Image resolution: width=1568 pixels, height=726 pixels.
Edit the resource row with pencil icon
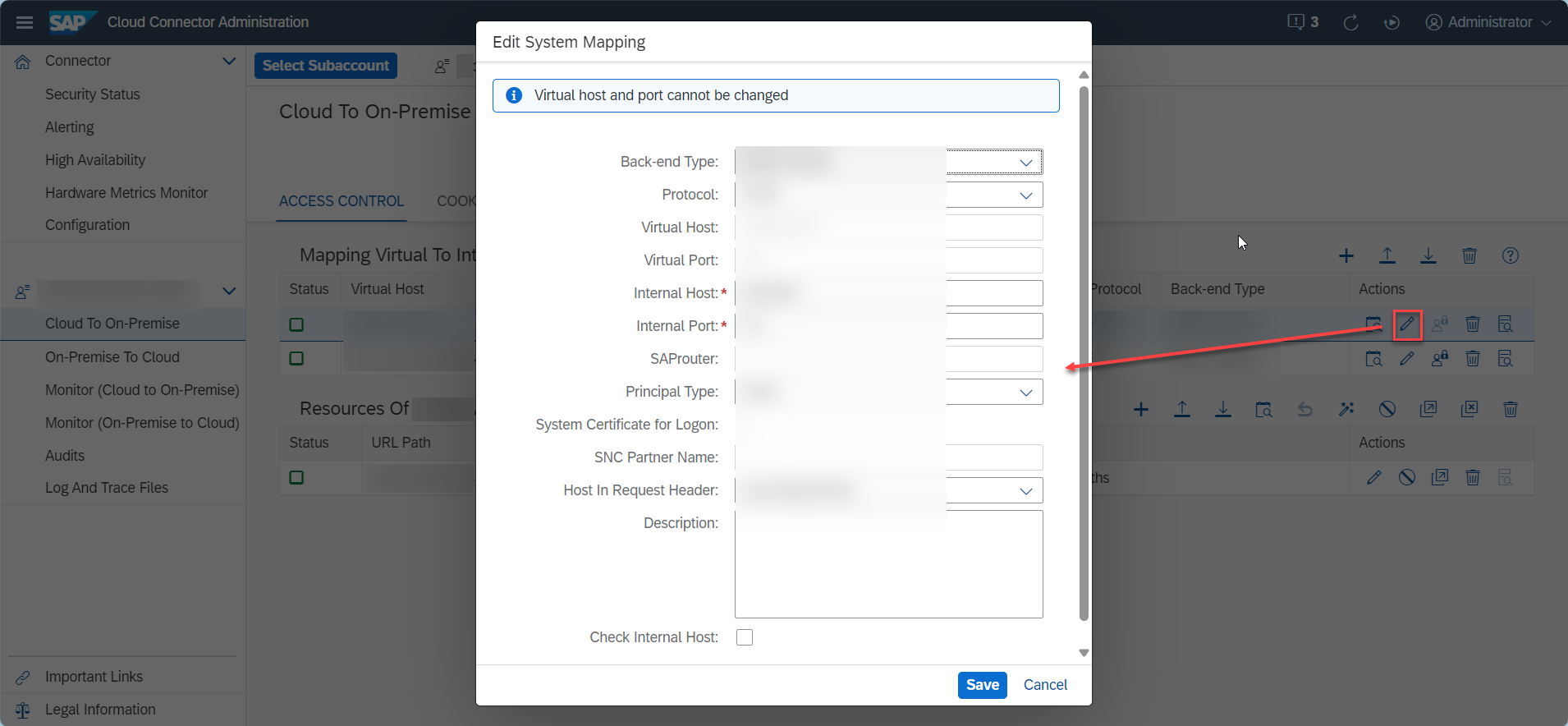[1374, 478]
